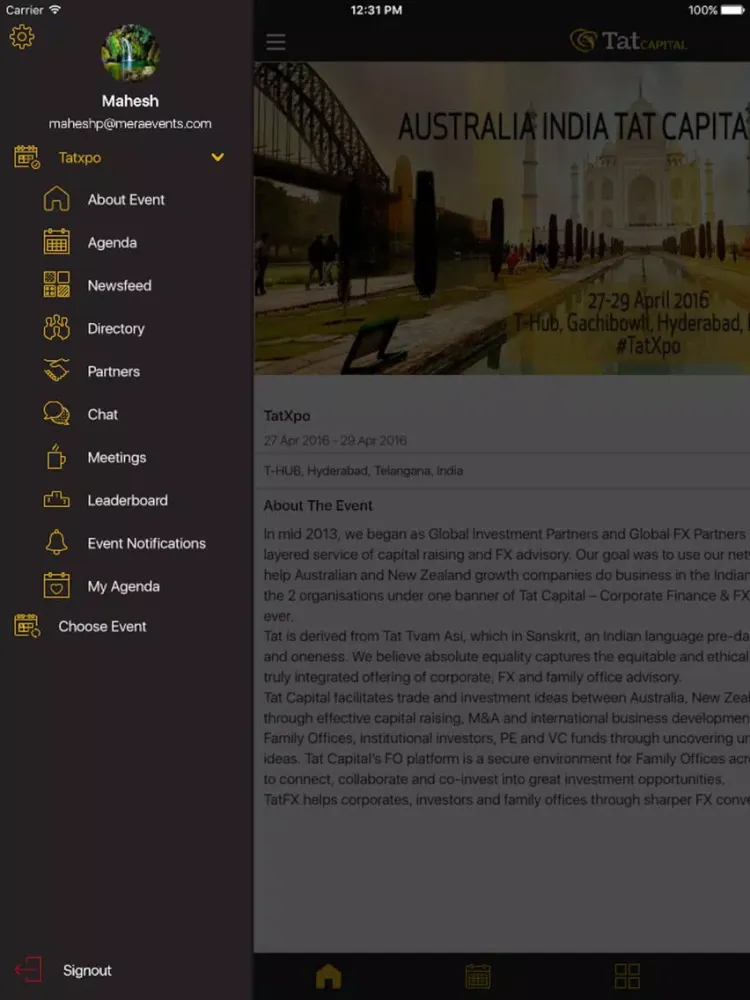Click the About Event house icon
The width and height of the screenshot is (750, 1000).
[56, 199]
